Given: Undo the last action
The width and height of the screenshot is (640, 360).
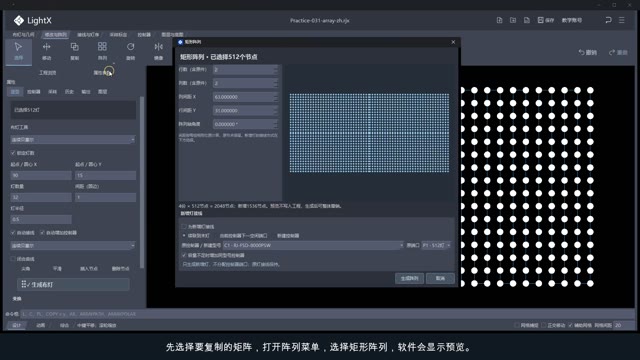Looking at the screenshot, I should [588, 52].
